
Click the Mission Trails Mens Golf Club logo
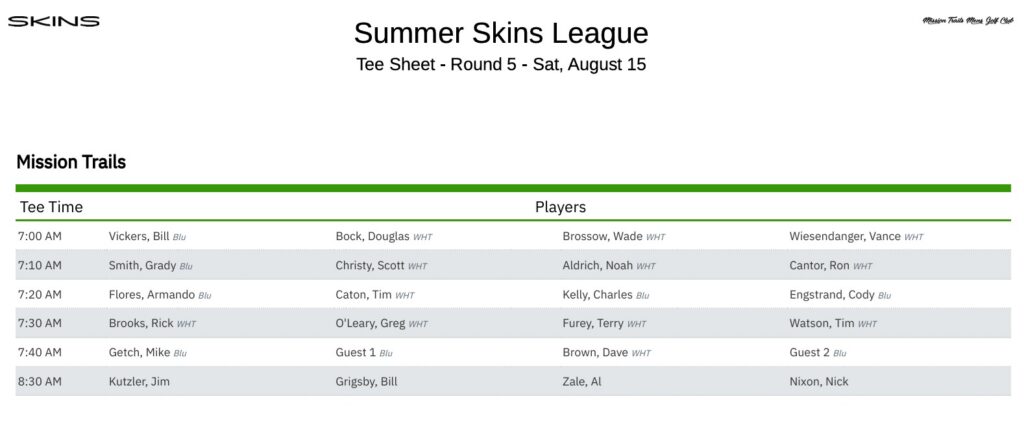pos(967,21)
